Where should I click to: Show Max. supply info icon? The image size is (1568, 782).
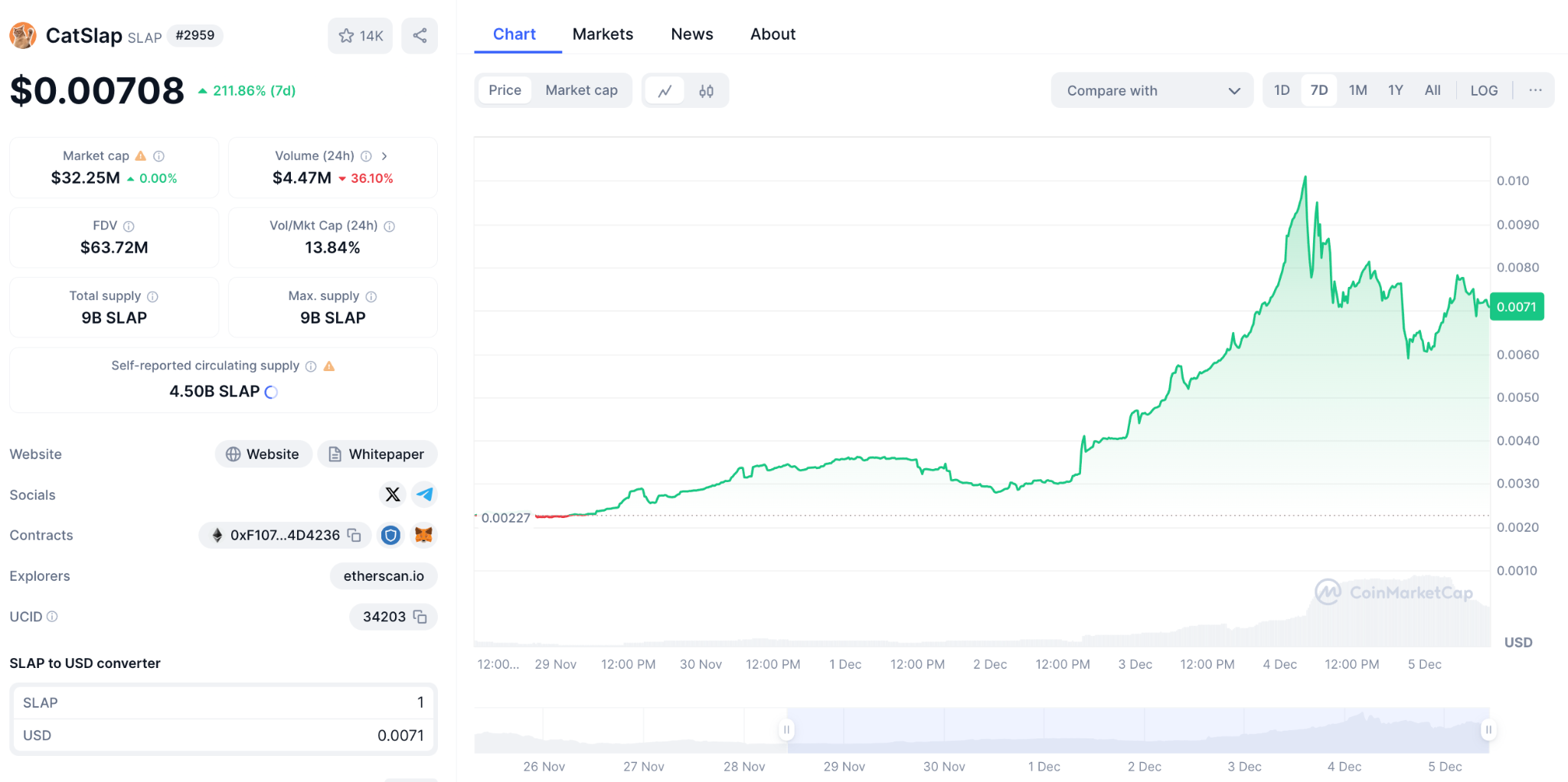(371, 297)
